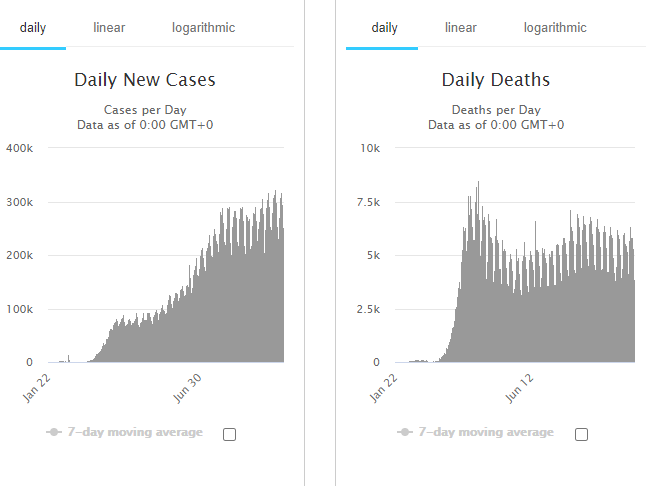The width and height of the screenshot is (653, 486).
Task: Click the legend line marker icon under cases chart
Action: 54,432
